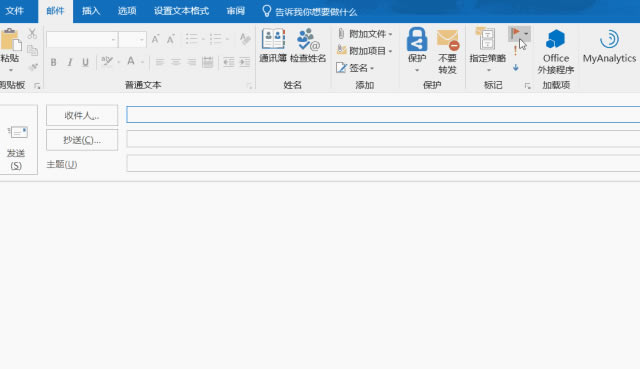Viewport: 640px width, 369px height.
Task: Click the text highlight color icon
Action: coord(107,62)
